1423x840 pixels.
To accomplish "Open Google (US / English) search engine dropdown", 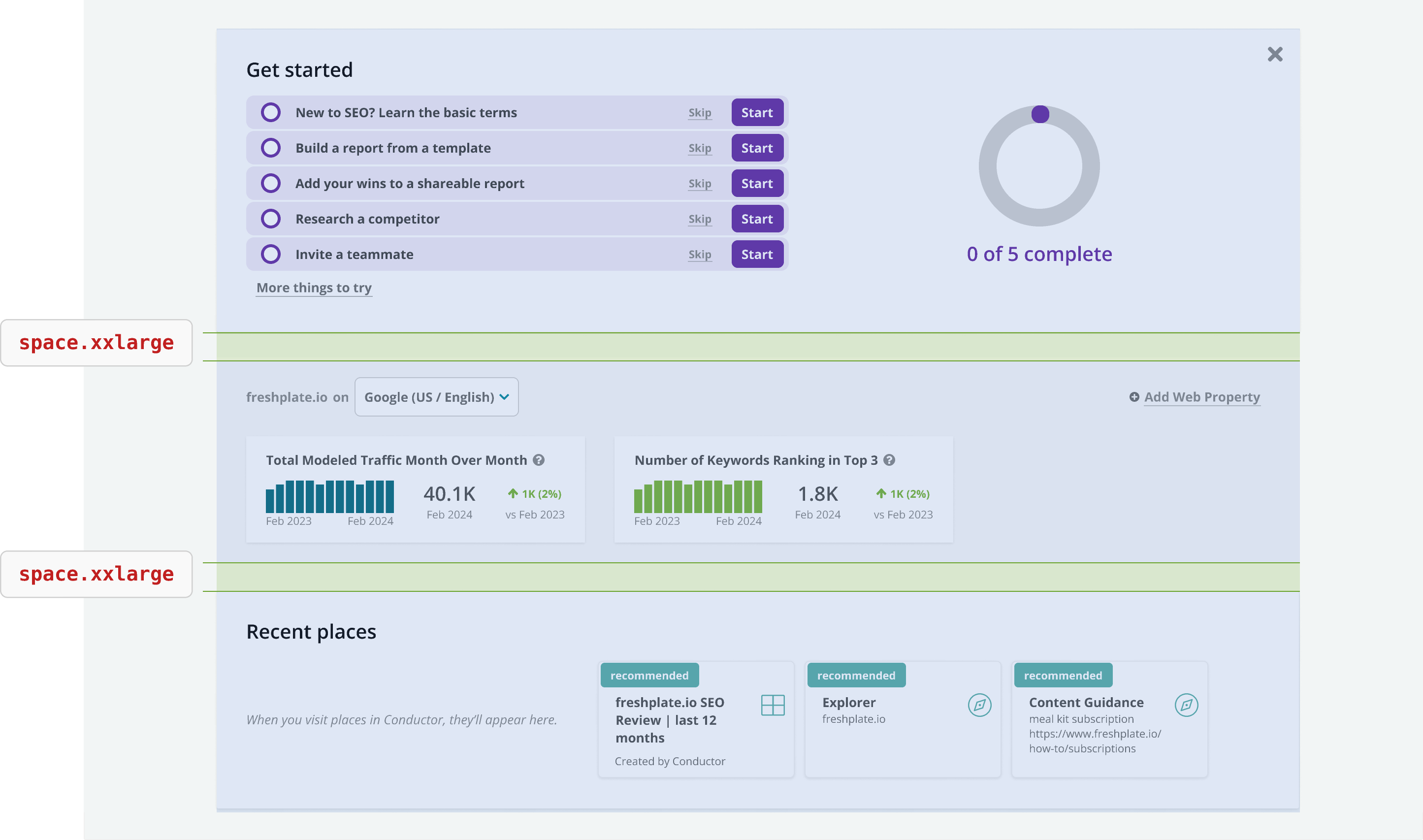I will (x=436, y=397).
